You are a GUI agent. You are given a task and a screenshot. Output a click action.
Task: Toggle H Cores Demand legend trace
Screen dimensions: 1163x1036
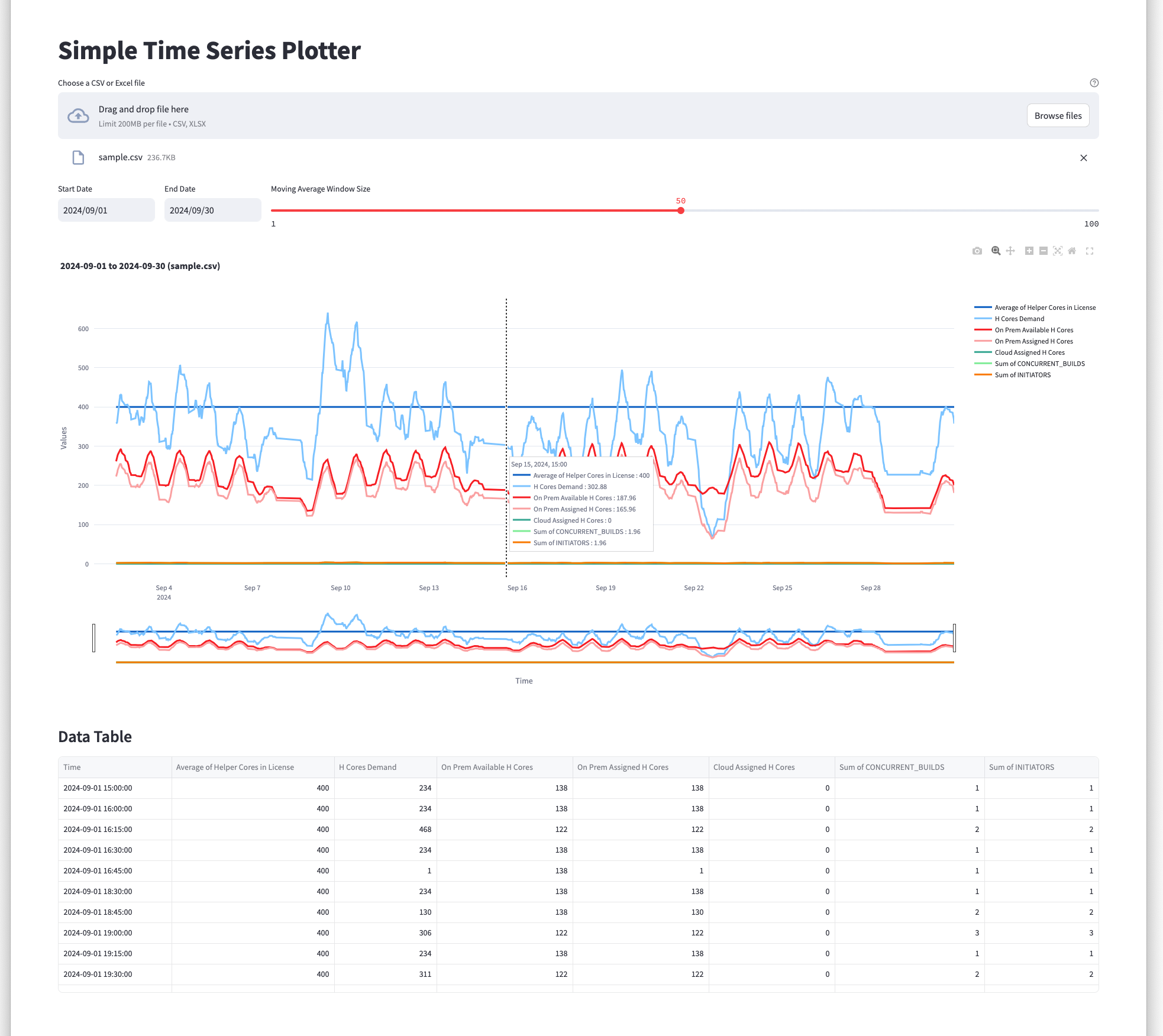(1019, 319)
